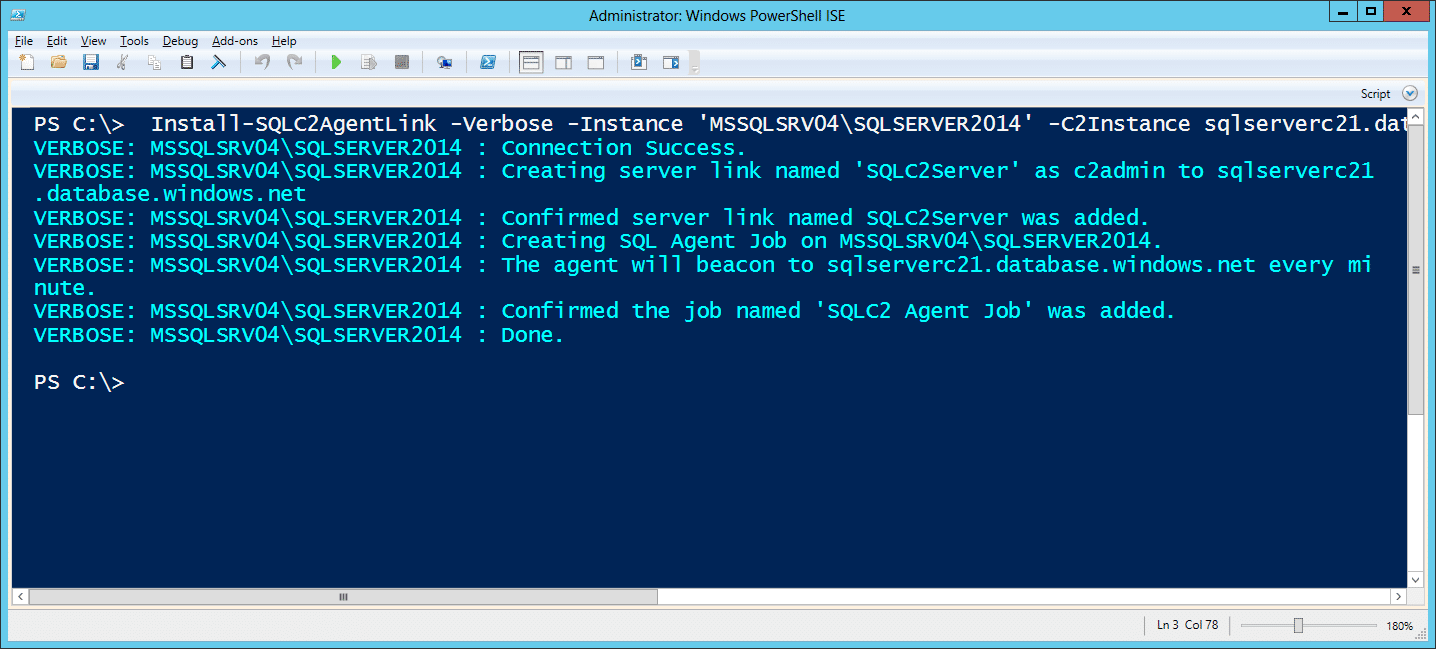Toggle script pane maximized layout
The height and width of the screenshot is (649, 1436).
595,62
